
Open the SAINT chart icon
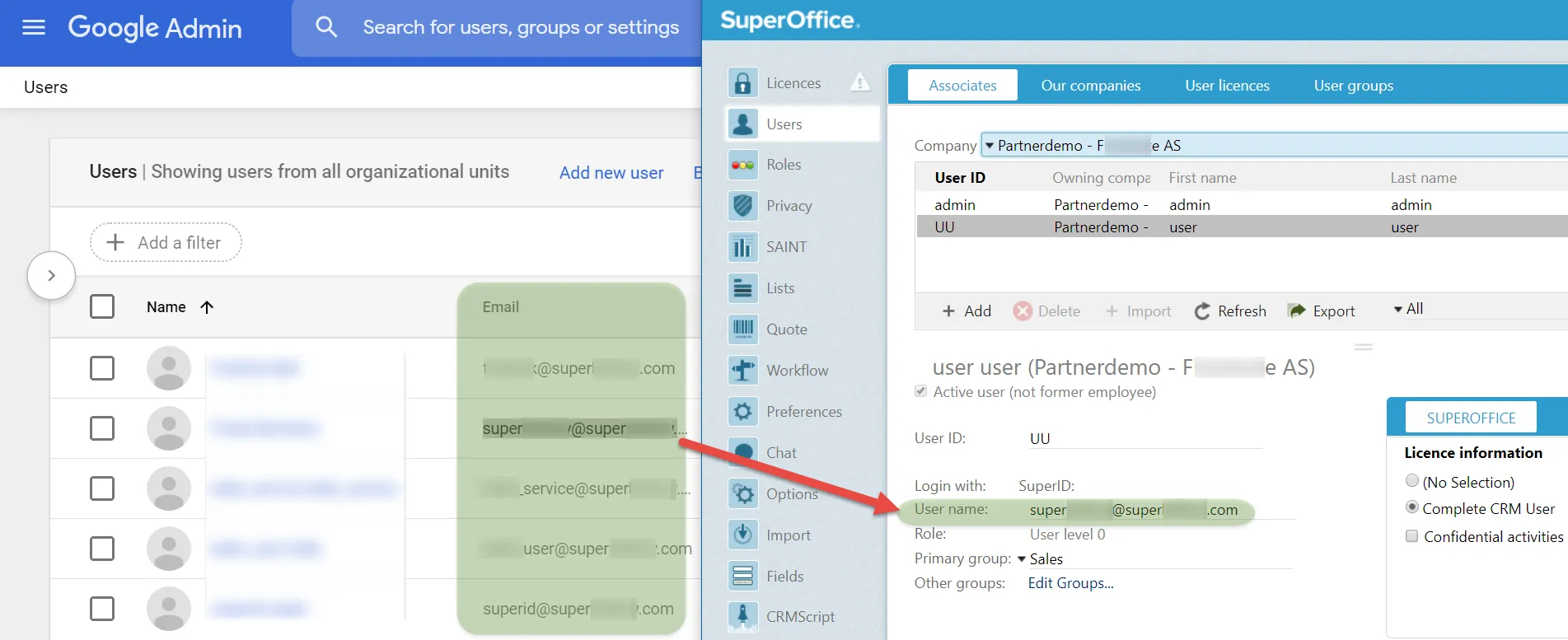742,247
